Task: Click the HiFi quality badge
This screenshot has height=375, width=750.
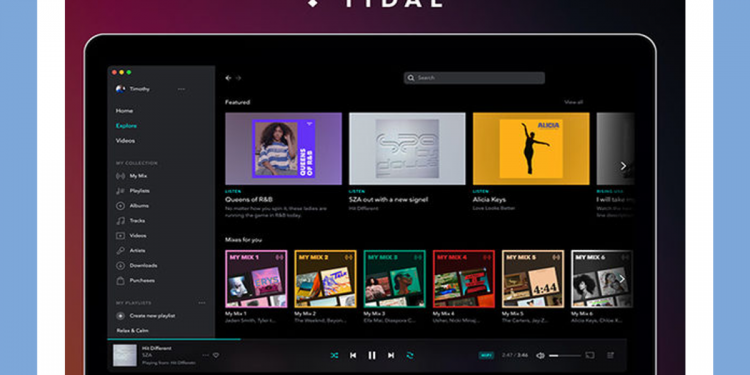Action: [486, 355]
